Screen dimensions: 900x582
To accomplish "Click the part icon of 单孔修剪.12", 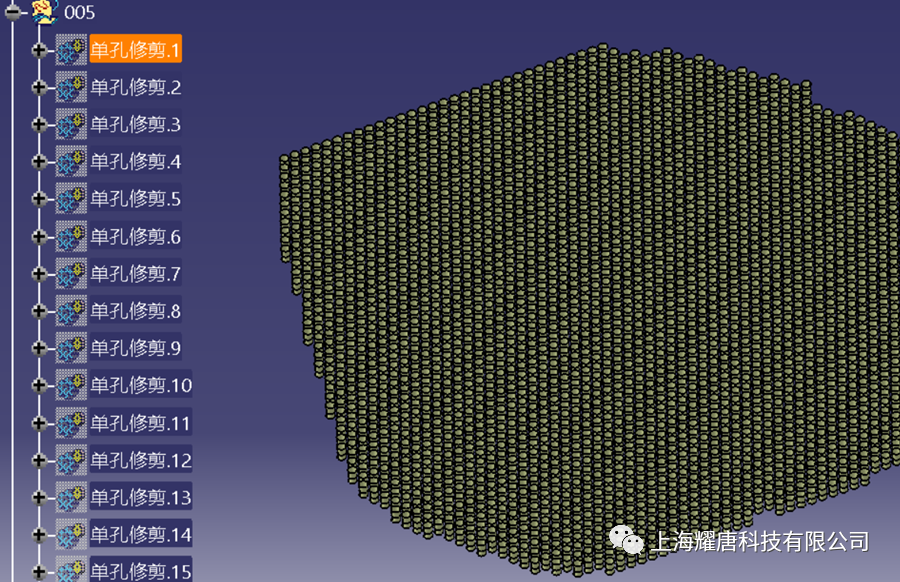I will 71,460.
